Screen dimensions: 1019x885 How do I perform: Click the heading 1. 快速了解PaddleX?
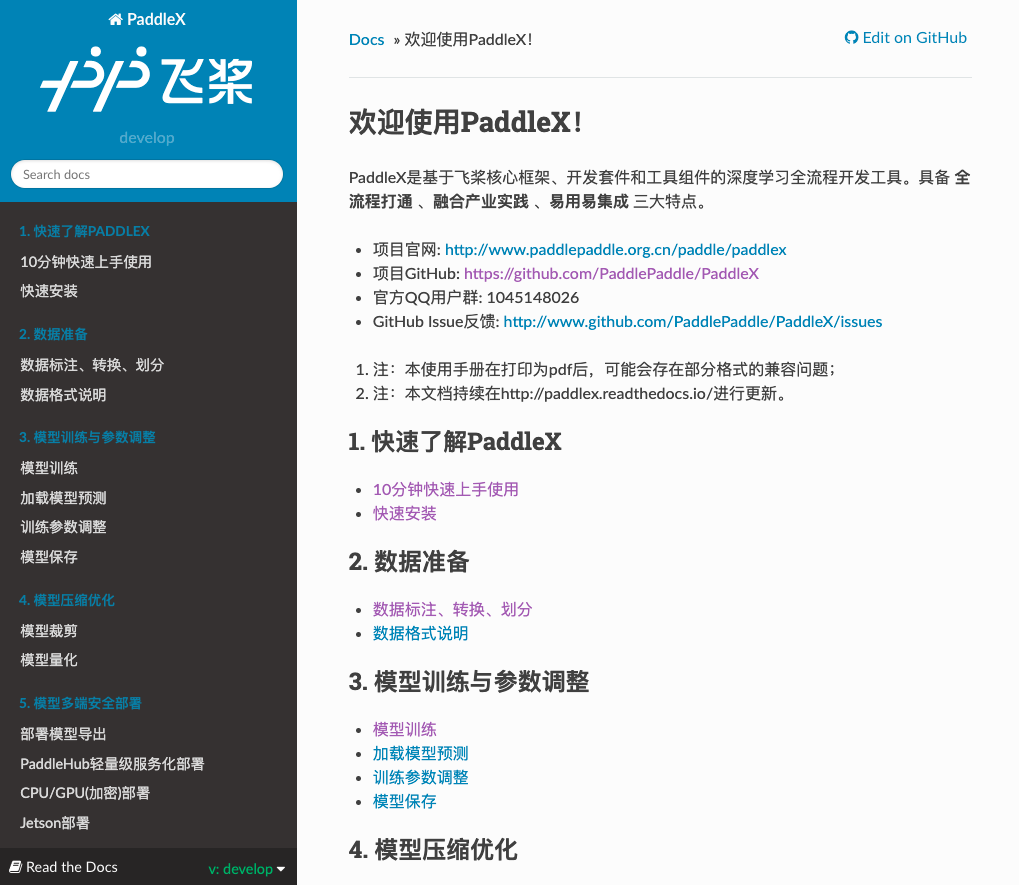point(455,442)
